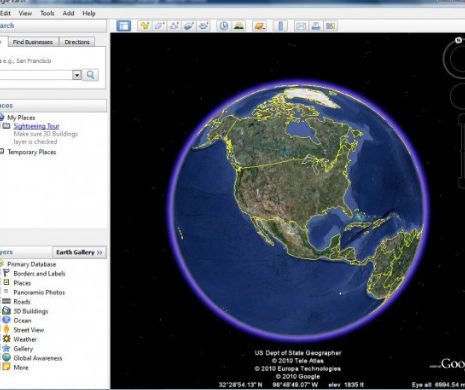Click the Global Awareness globe icon

pyautogui.click(x=6, y=358)
